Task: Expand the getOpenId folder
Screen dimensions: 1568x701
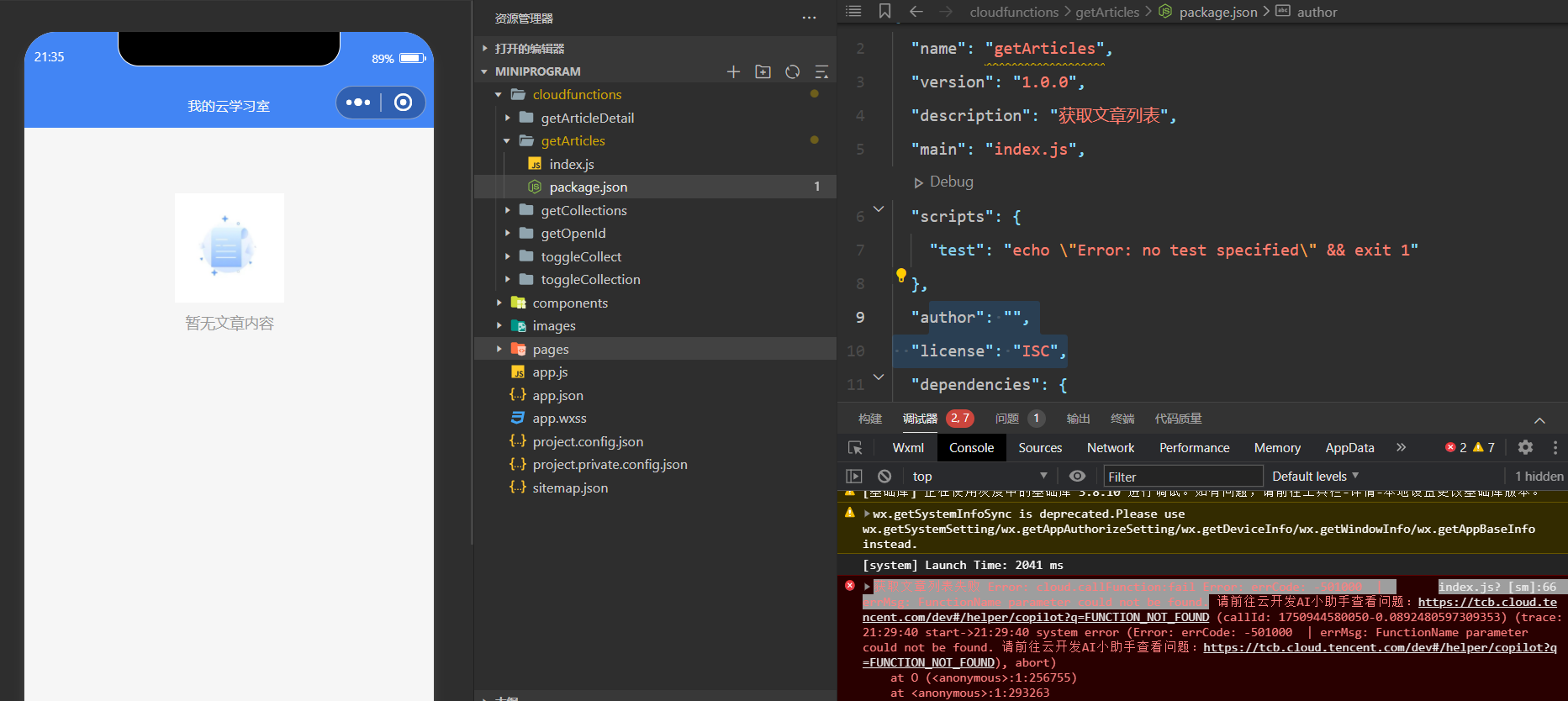Action: (x=507, y=234)
